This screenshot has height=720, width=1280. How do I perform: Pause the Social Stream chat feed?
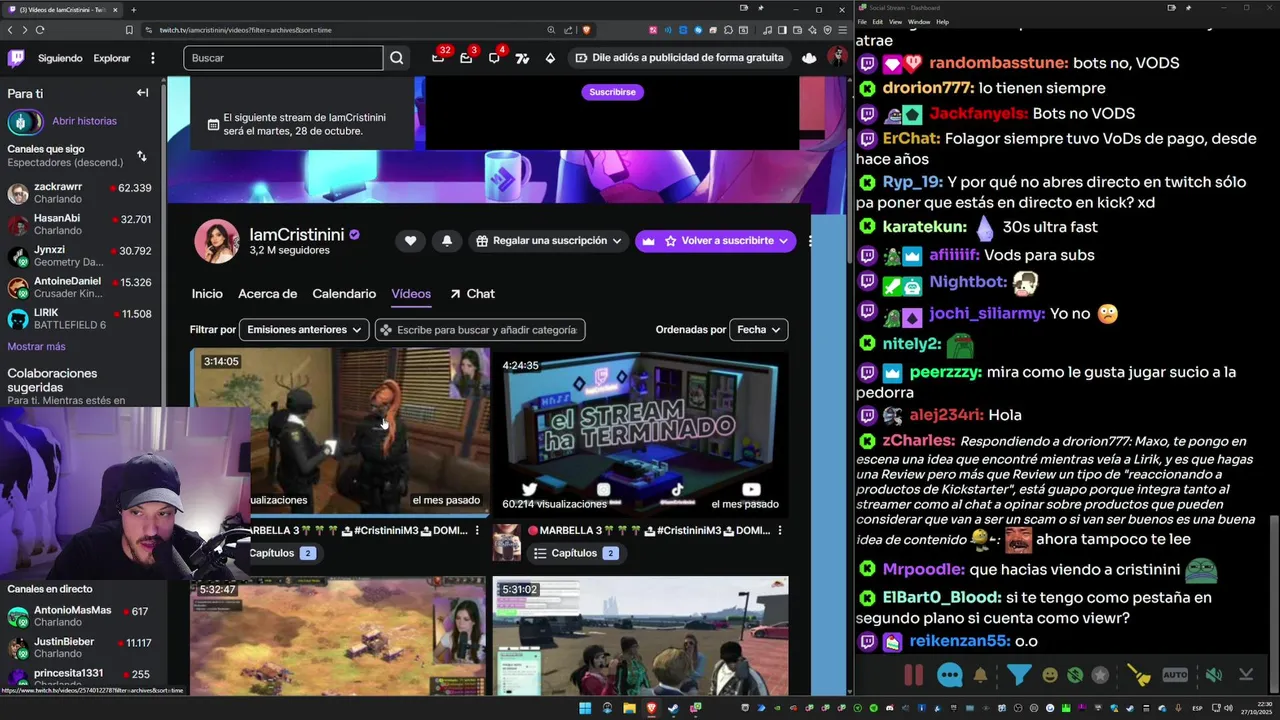[x=913, y=675]
